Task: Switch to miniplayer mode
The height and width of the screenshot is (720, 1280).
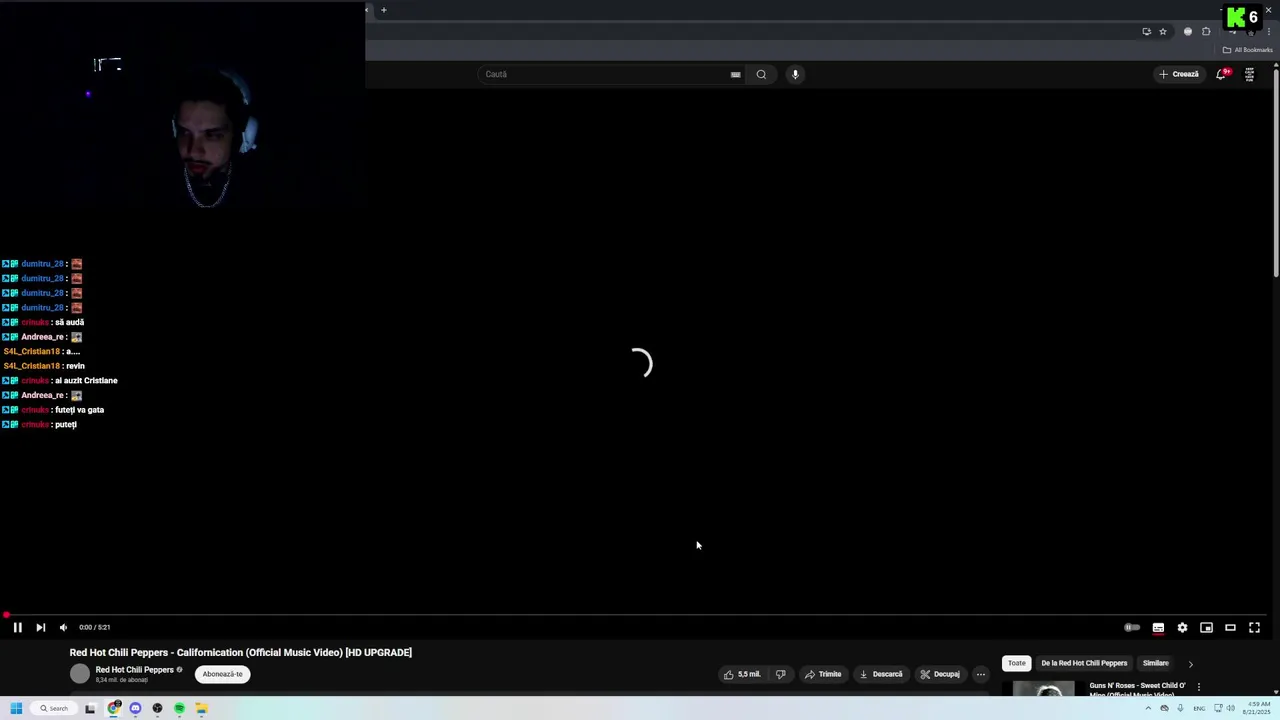Action: 1206,627
